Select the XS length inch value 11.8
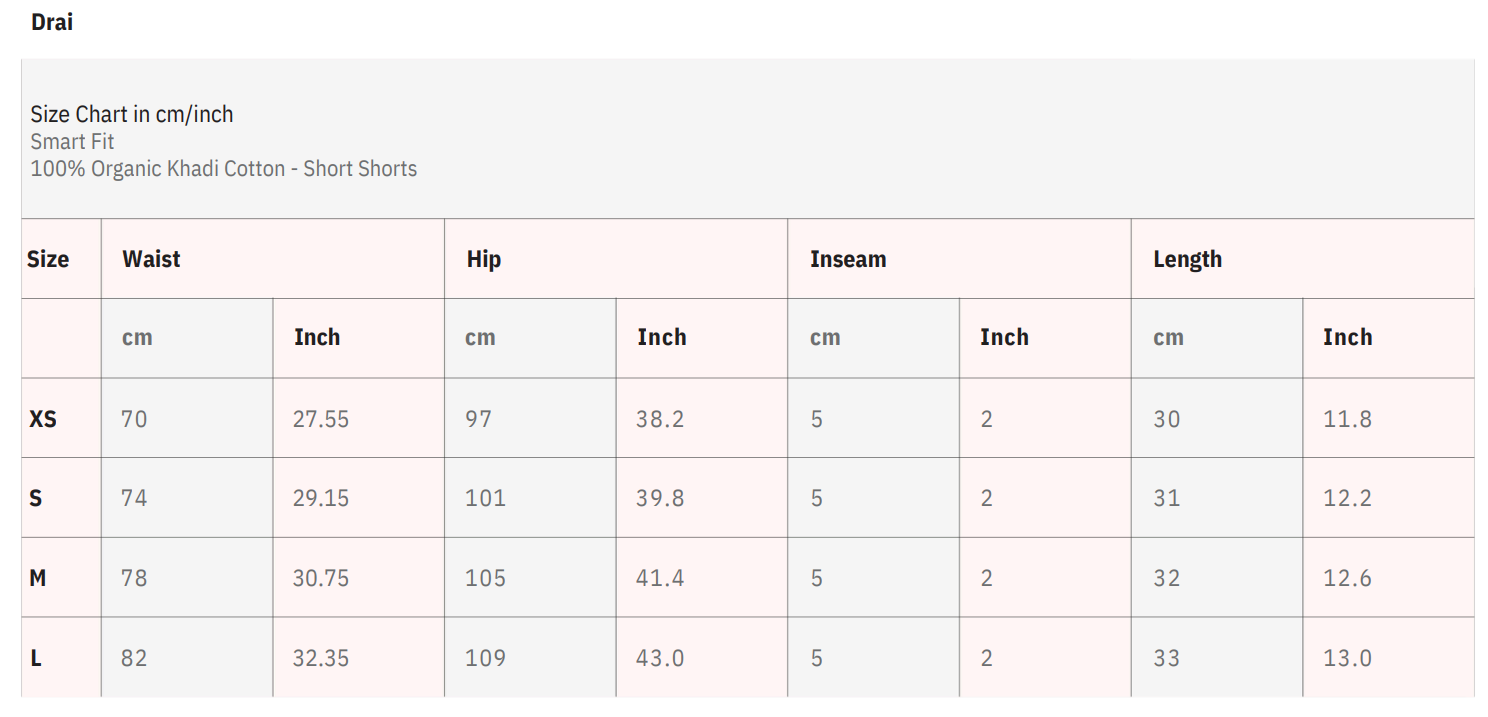Image resolution: width=1488 pixels, height=717 pixels. point(1347,419)
